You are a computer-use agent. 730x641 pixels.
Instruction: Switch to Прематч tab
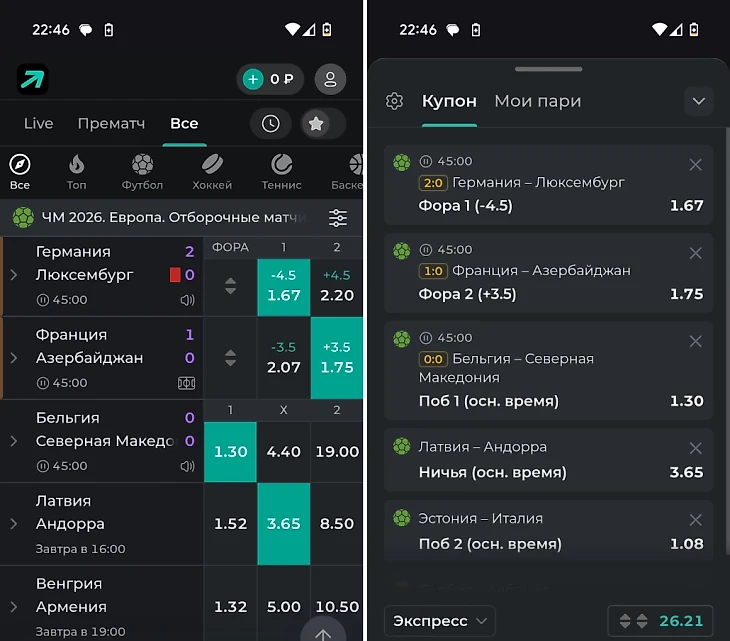(111, 123)
